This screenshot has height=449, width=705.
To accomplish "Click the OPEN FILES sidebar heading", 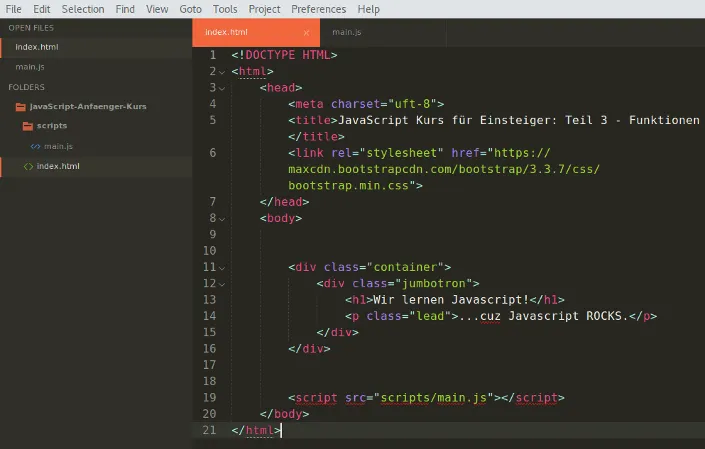I will click(x=31, y=28).
